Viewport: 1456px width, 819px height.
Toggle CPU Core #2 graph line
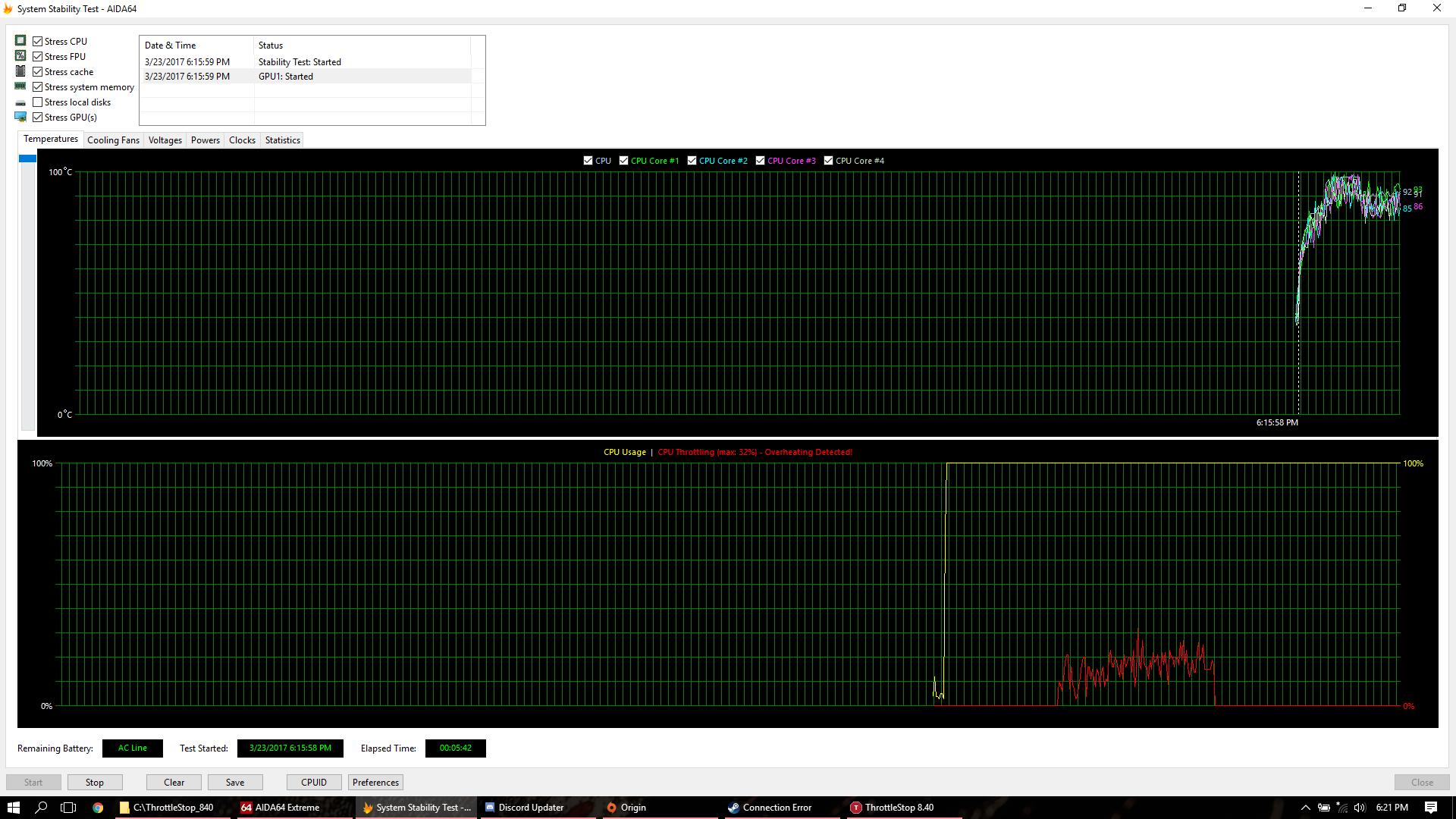[692, 161]
